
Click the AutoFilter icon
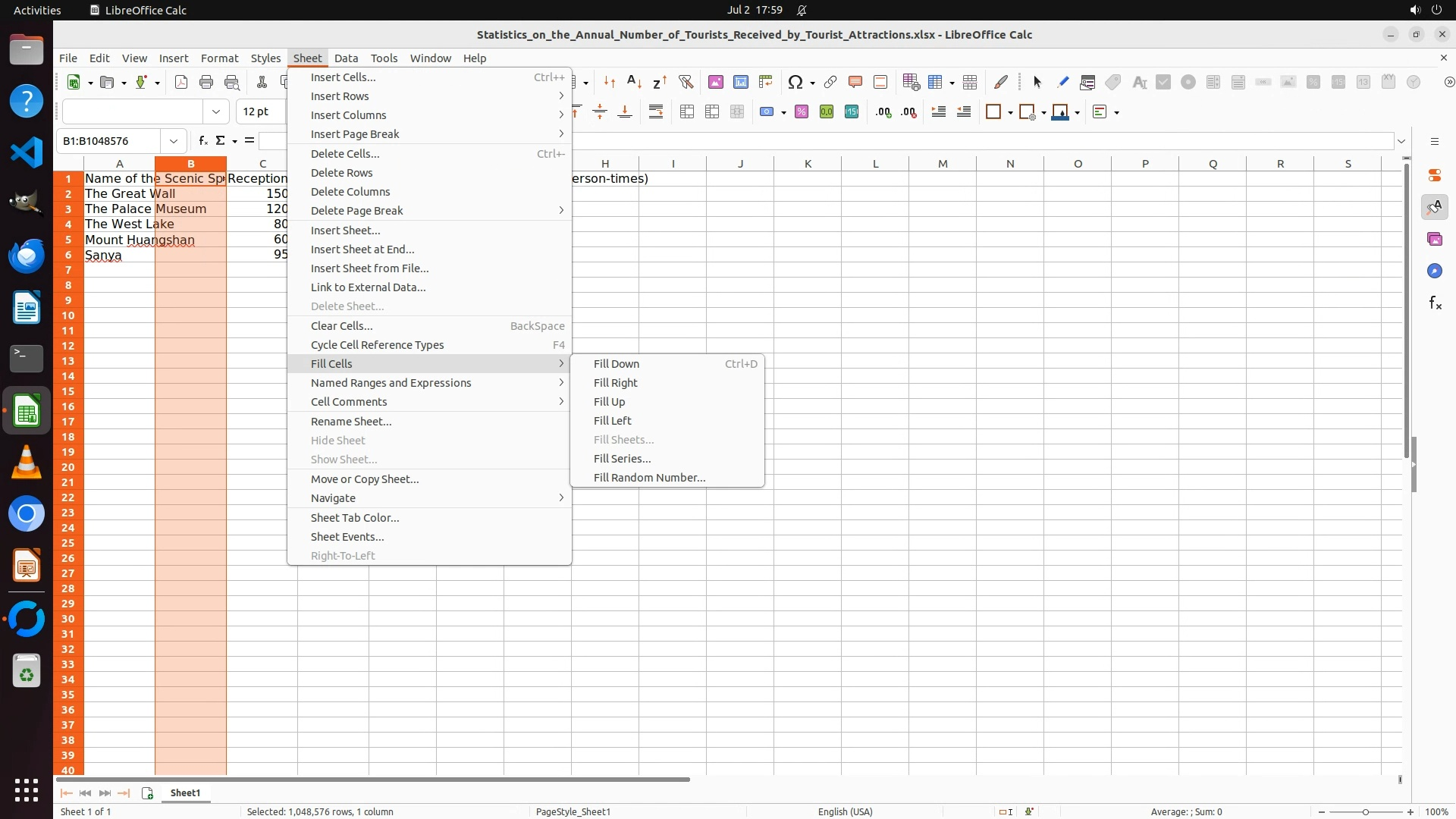coord(686,82)
